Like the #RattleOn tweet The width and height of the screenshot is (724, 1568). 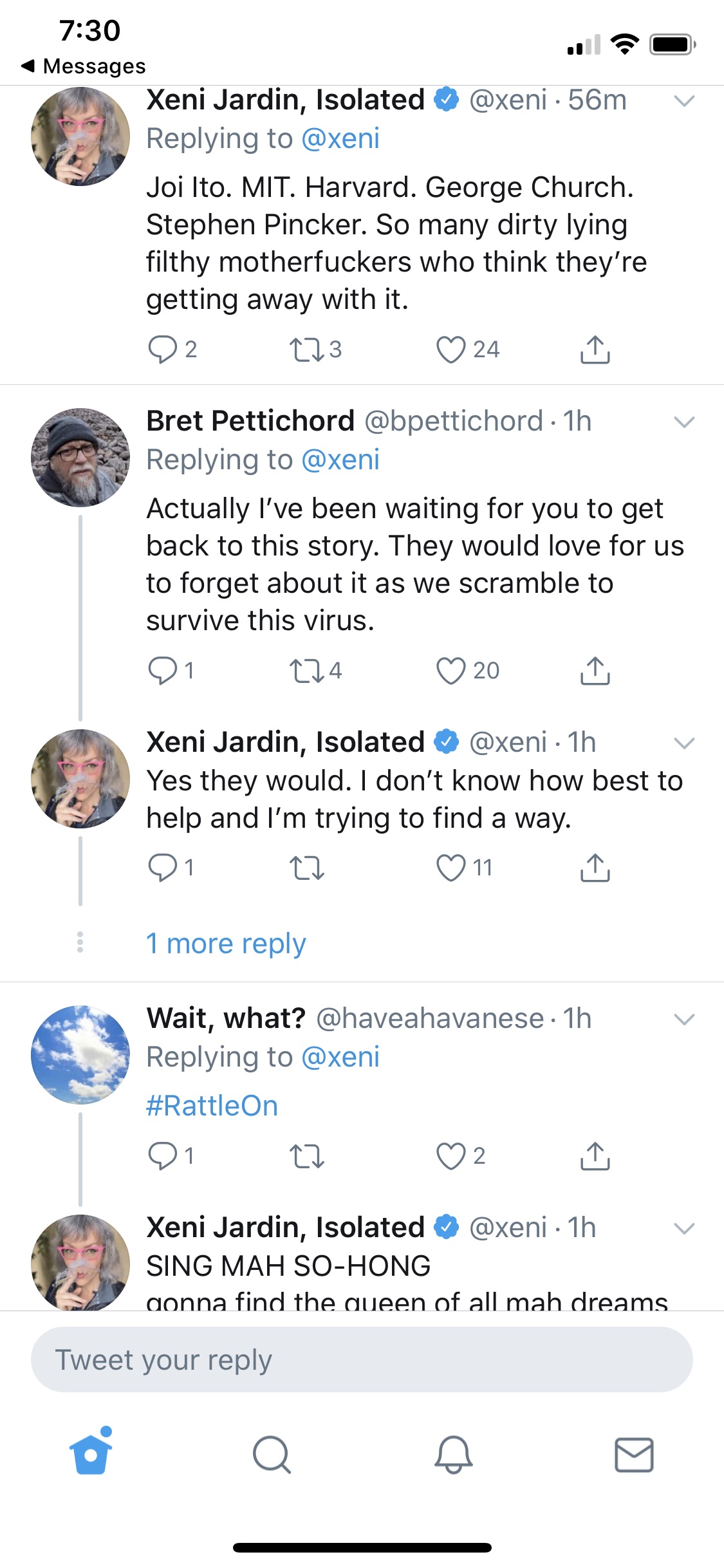coord(450,1156)
